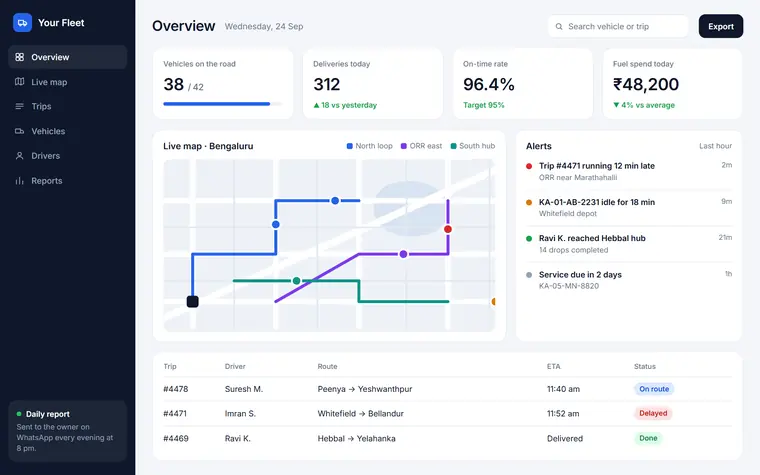Select Vehicles in the sidebar
Image resolution: width=760 pixels, height=475 pixels.
pos(67,131)
